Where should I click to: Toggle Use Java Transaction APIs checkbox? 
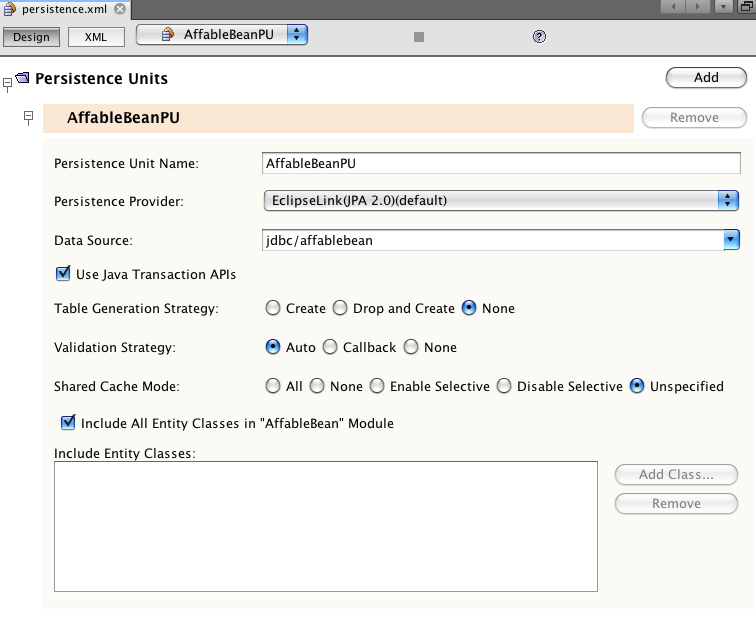pyautogui.click(x=64, y=273)
